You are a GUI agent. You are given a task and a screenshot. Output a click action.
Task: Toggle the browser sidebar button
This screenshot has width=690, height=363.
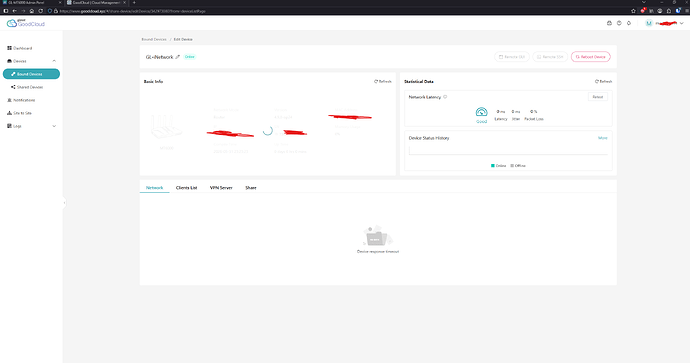coord(6,11)
